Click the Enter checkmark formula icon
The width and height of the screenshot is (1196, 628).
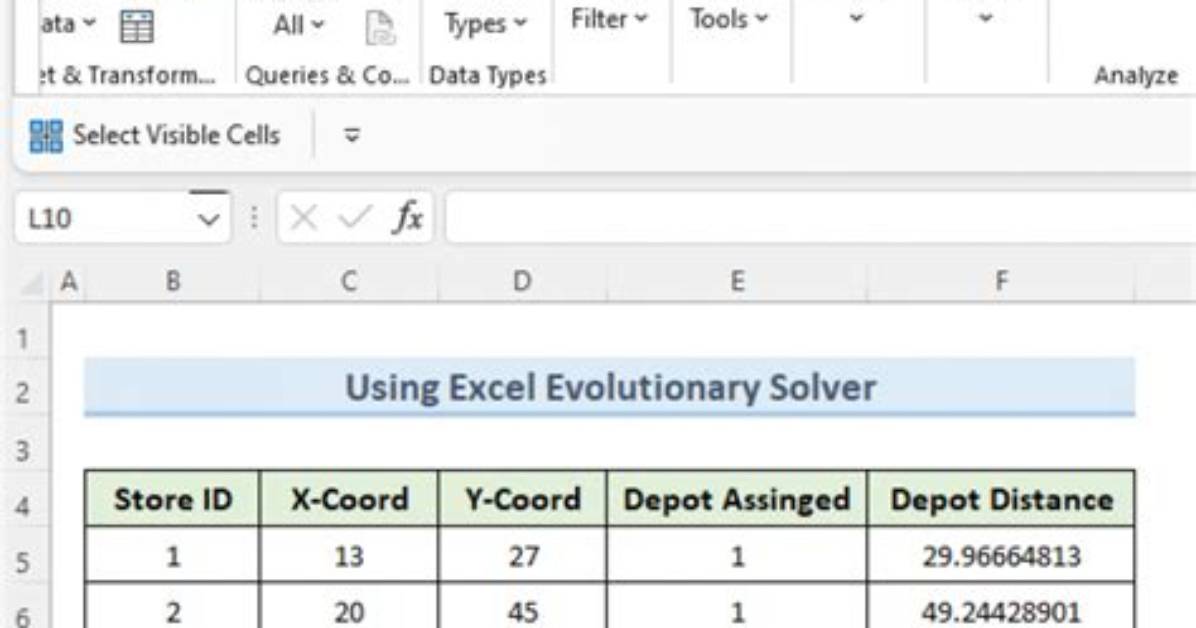(355, 218)
